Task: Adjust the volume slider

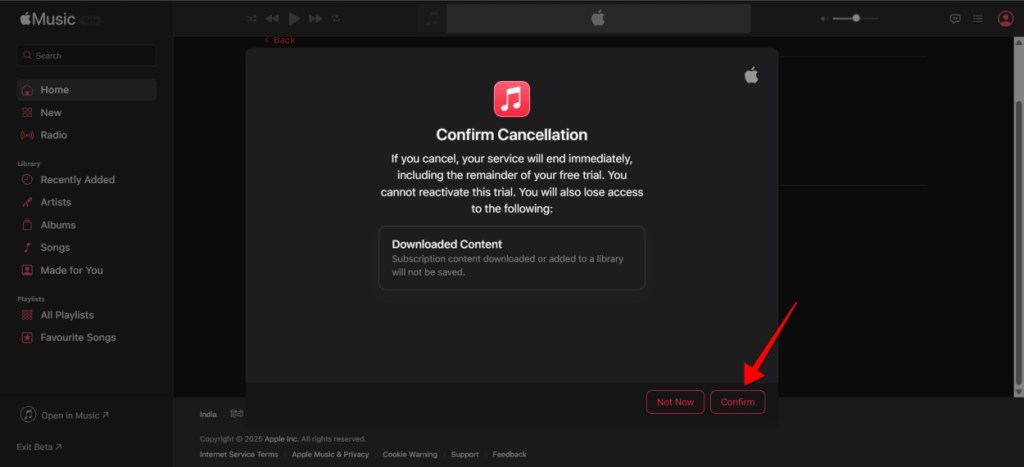Action: click(856, 19)
